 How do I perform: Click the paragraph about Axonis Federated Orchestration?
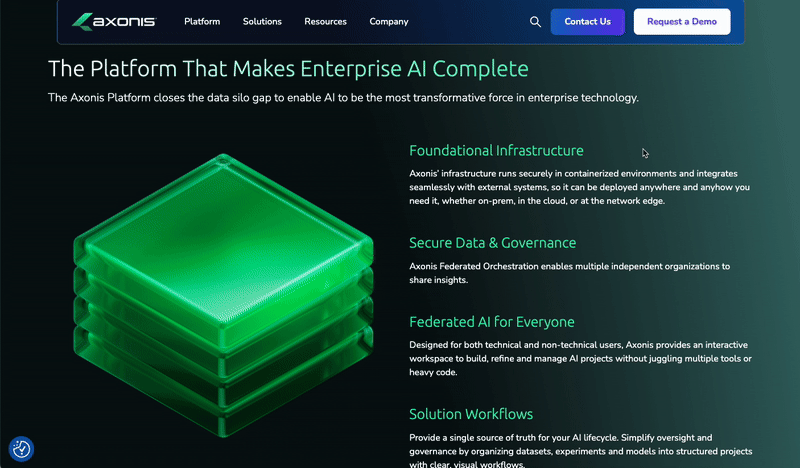(569, 273)
